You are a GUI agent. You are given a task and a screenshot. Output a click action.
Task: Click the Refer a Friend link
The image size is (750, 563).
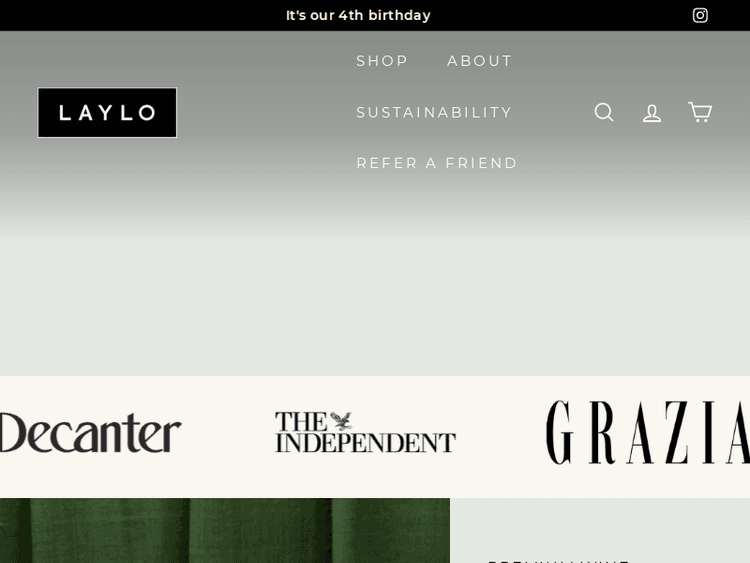pos(437,163)
